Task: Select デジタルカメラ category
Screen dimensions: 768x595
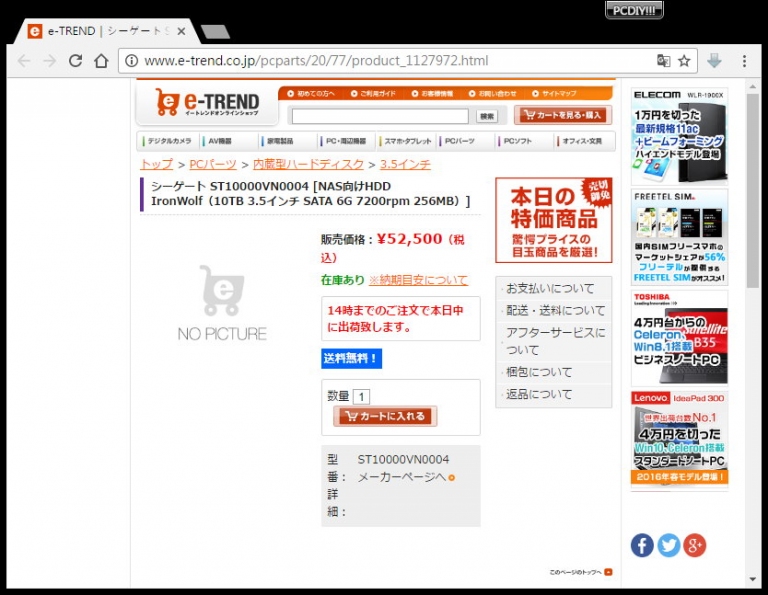Action: click(168, 141)
